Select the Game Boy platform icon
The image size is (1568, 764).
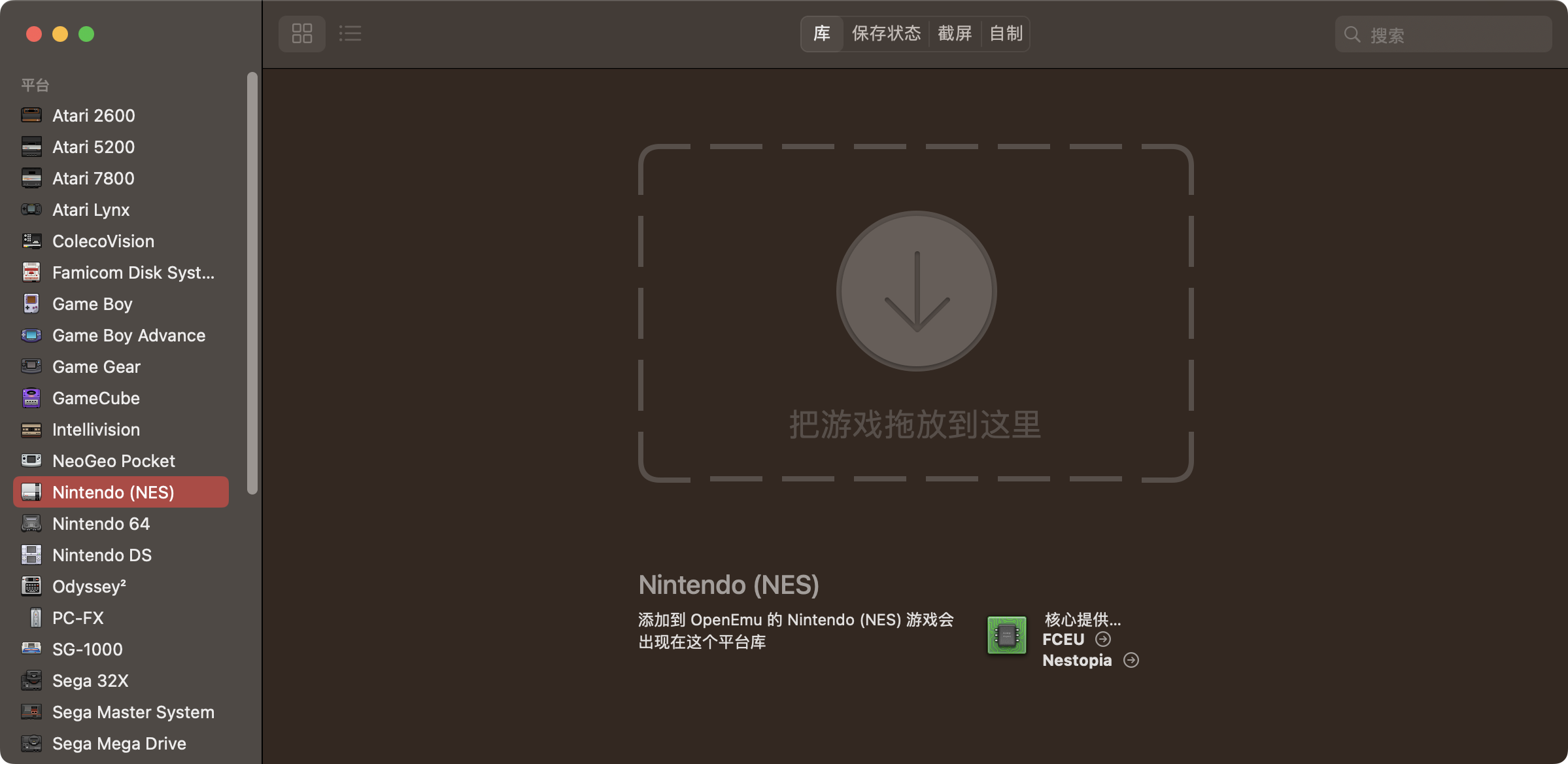click(x=31, y=304)
